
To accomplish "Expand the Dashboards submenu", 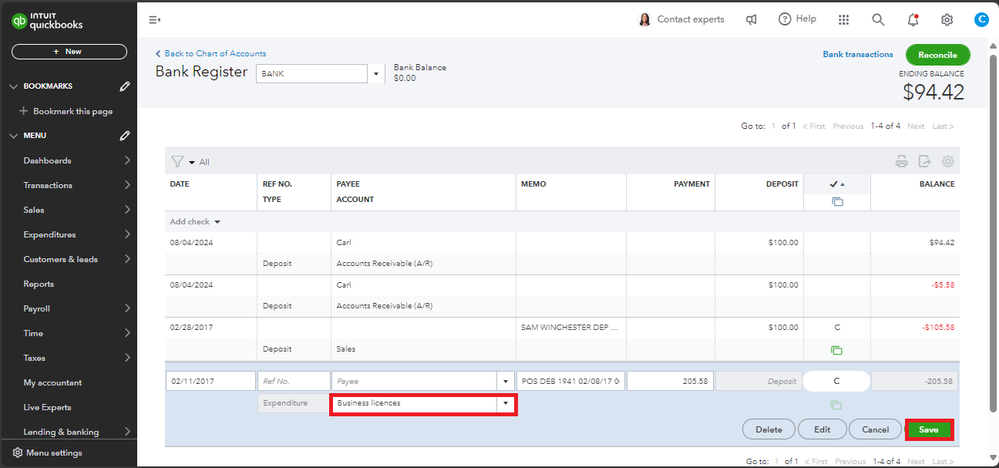I will [127, 160].
